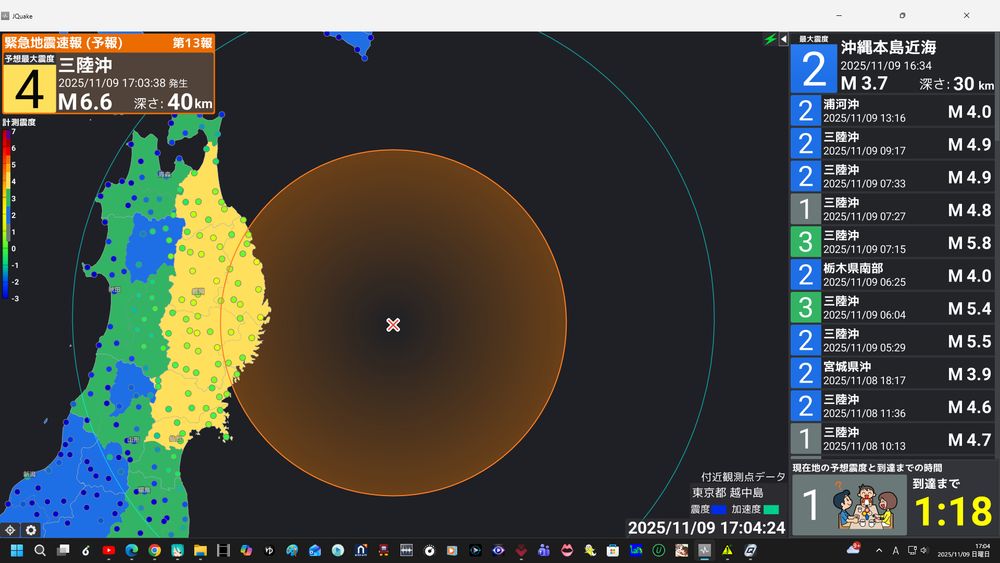This screenshot has height=563, width=1000.
Task: Click the predicted max intensity 4 box
Action: pos(29,87)
